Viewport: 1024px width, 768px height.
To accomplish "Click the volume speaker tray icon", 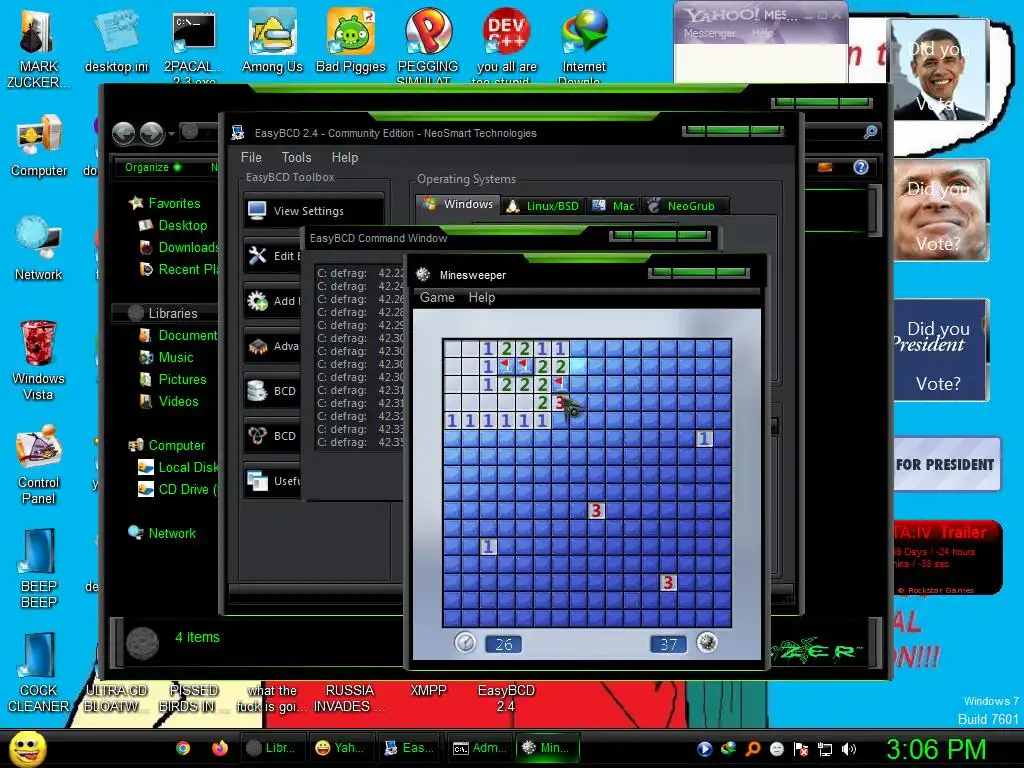I will click(x=849, y=749).
